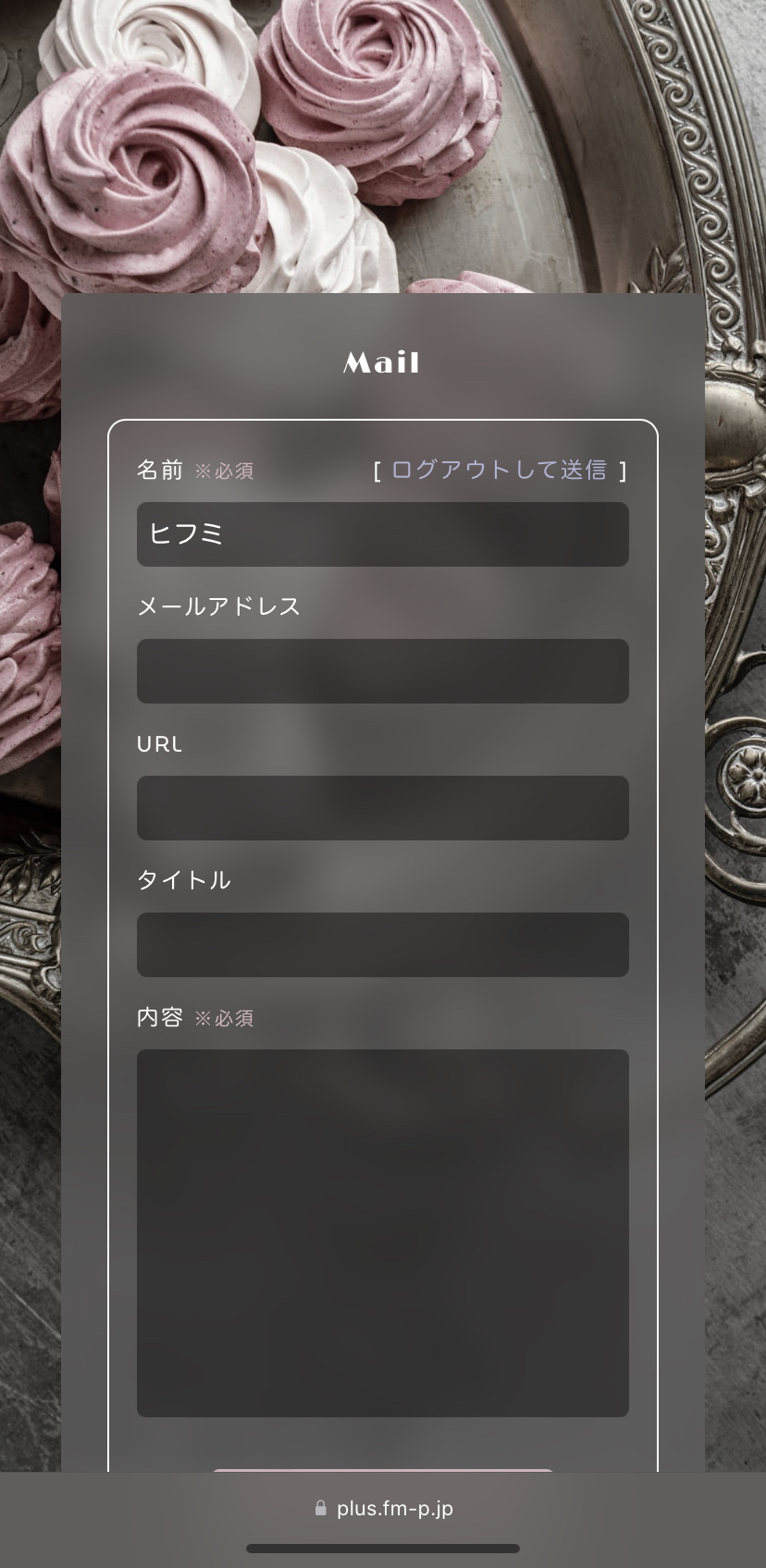Tap the partially visible submit button at bottom
The width and height of the screenshot is (766, 1568).
pyautogui.click(x=383, y=1470)
